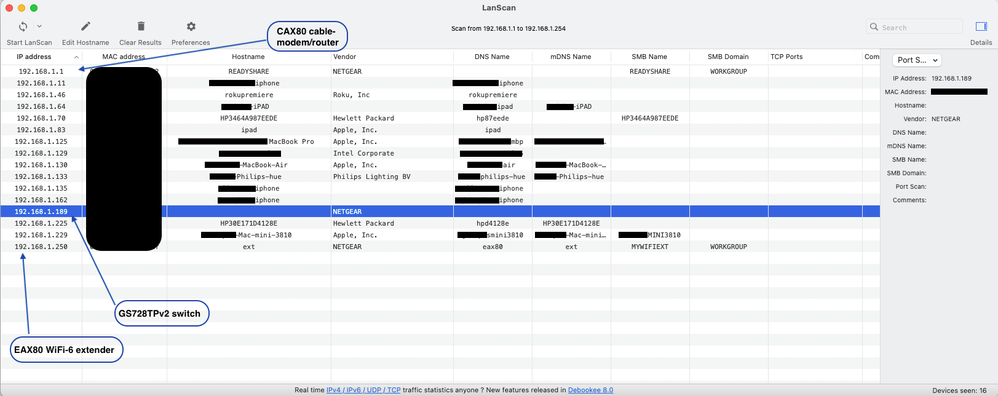The image size is (998, 396).
Task: Sort by IP address column header
Action: pyautogui.click(x=41, y=57)
